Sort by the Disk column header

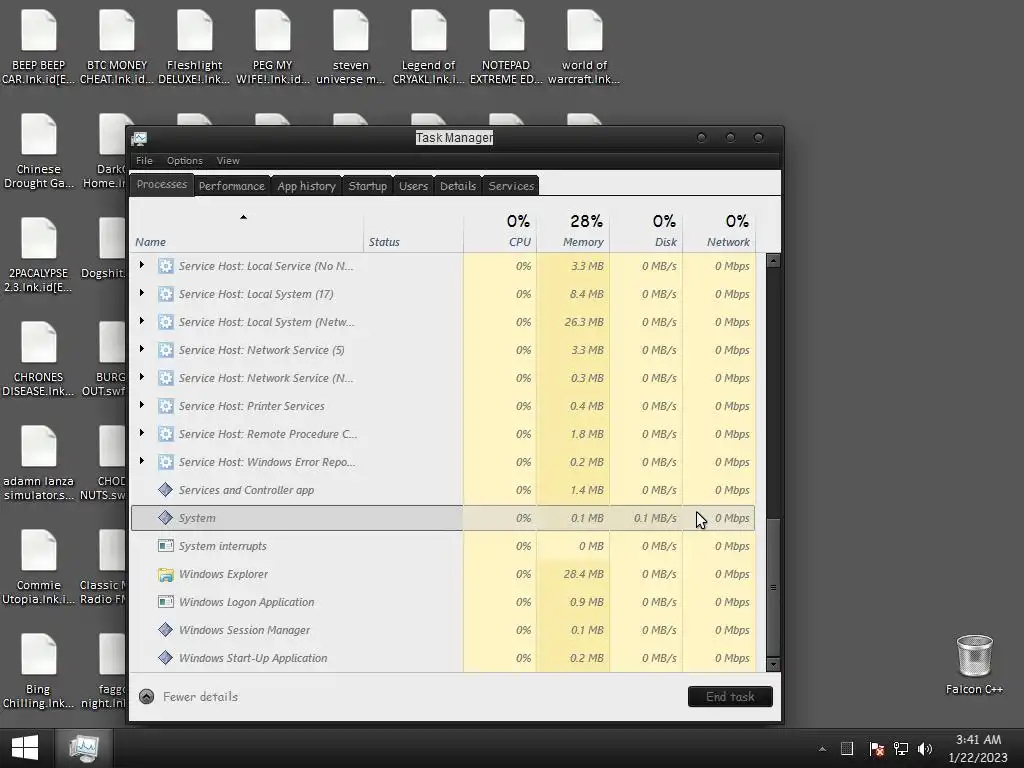(647, 232)
